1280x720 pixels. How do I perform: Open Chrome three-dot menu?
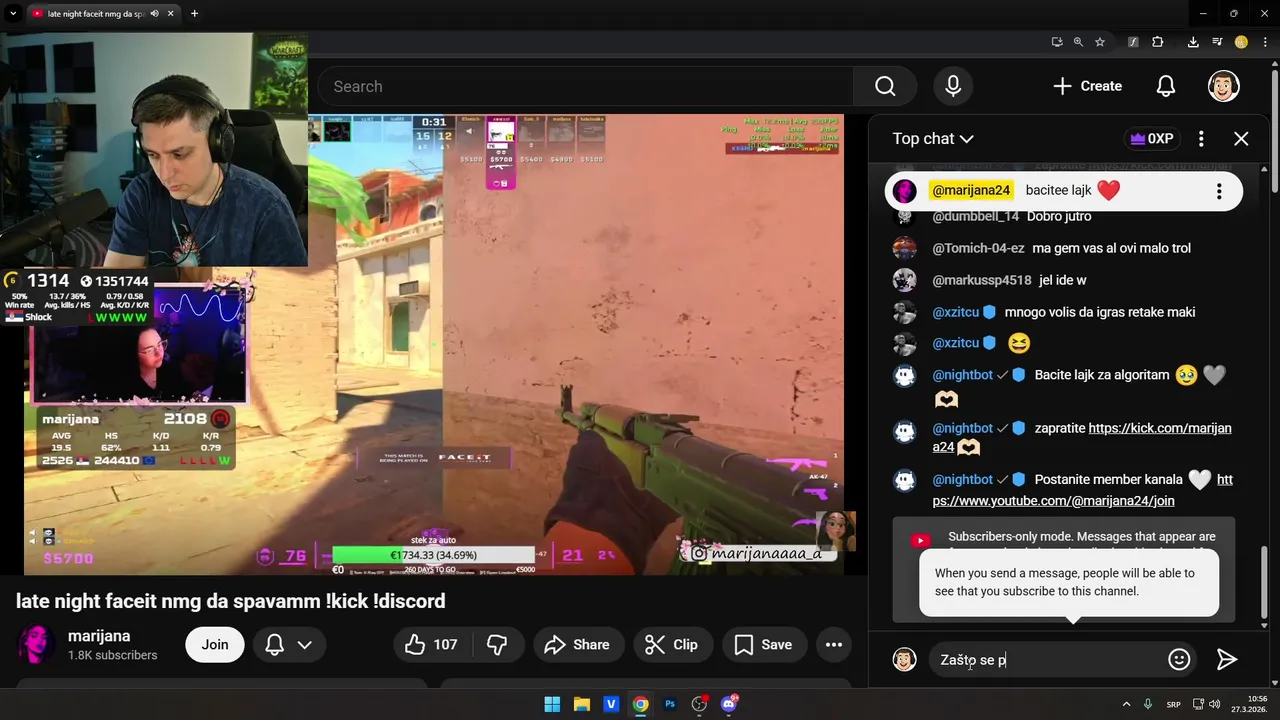1265,42
